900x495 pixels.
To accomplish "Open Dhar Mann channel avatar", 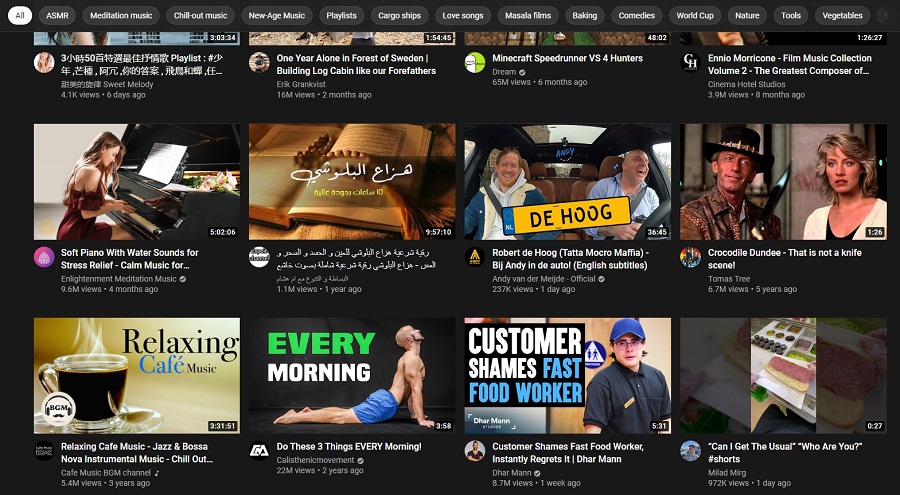I will coord(475,451).
